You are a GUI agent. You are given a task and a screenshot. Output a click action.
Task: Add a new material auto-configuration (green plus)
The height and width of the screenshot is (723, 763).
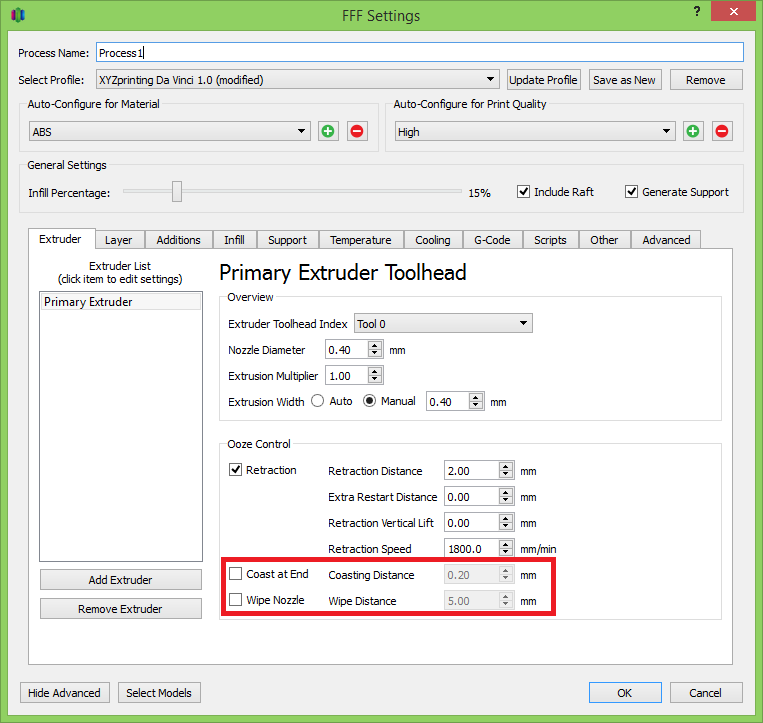328,131
